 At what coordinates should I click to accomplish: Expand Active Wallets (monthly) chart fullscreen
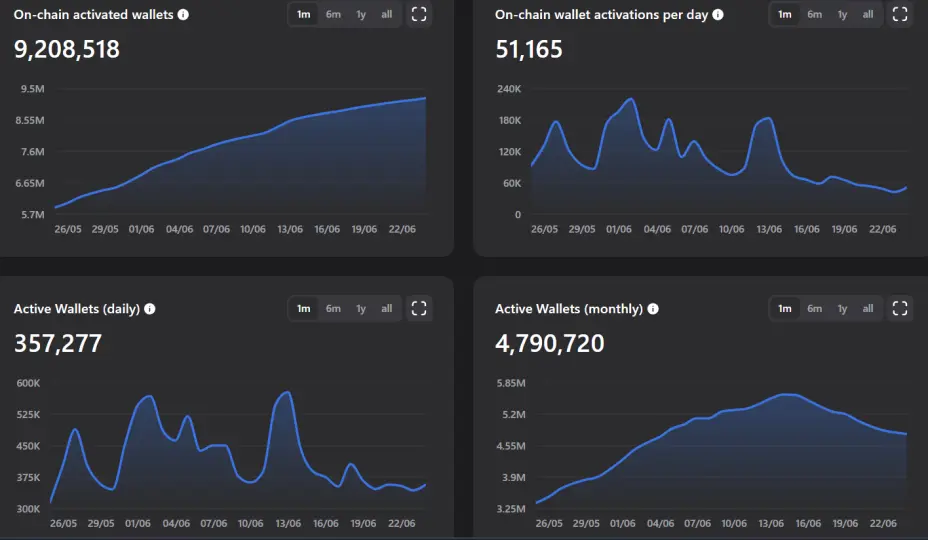tap(900, 308)
